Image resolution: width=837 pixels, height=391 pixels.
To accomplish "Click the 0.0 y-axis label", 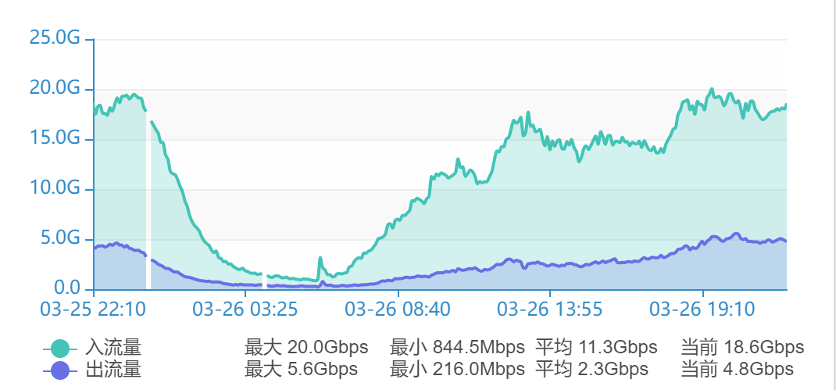I will coord(66,289).
